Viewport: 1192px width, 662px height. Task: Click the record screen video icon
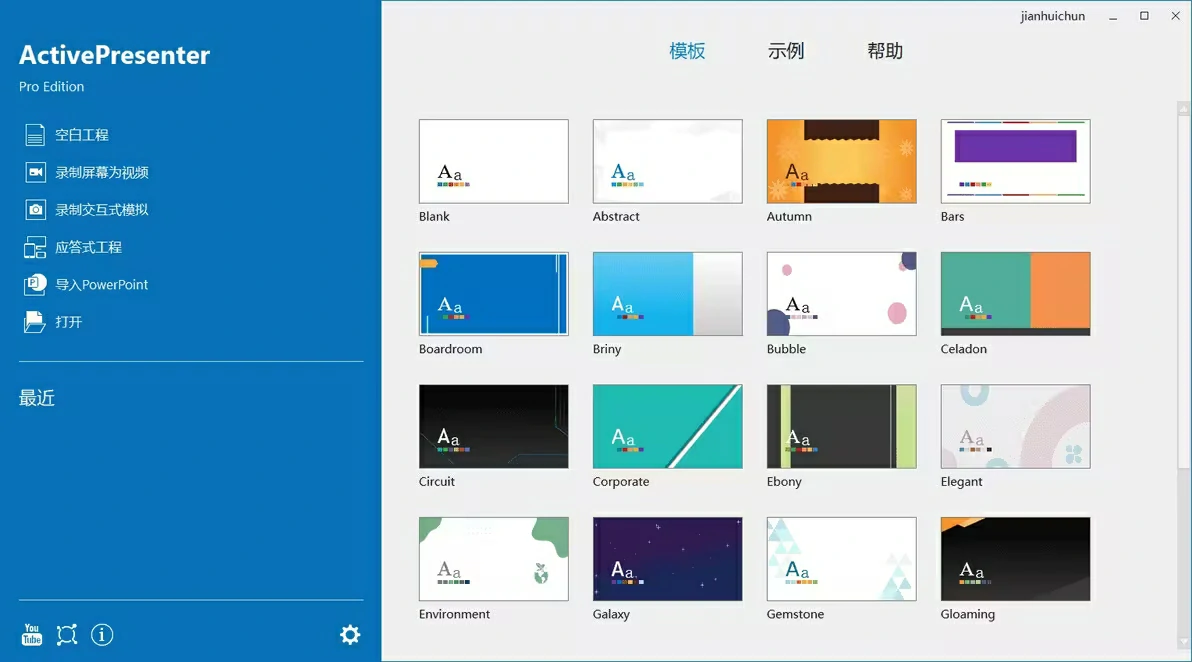point(35,172)
